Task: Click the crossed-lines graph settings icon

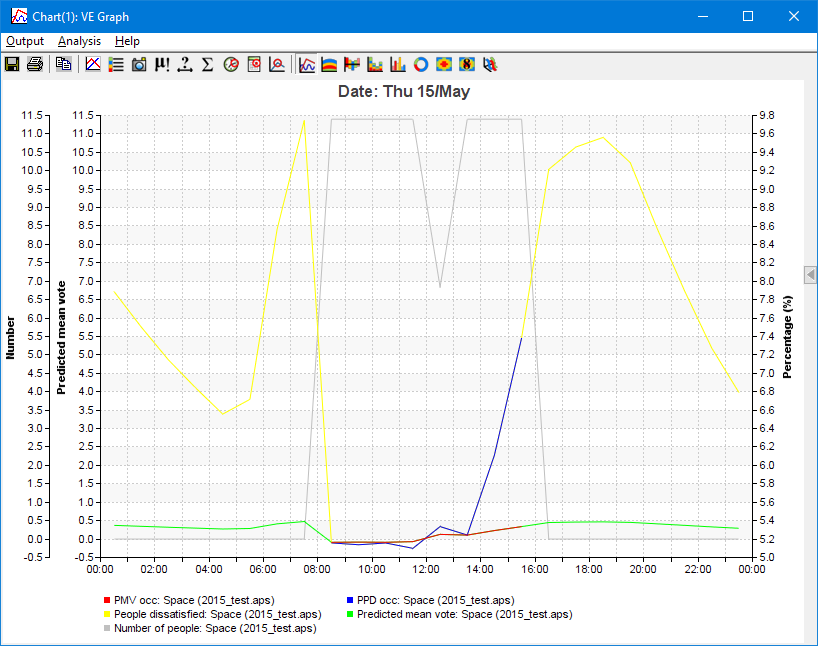Action: pyautogui.click(x=93, y=64)
